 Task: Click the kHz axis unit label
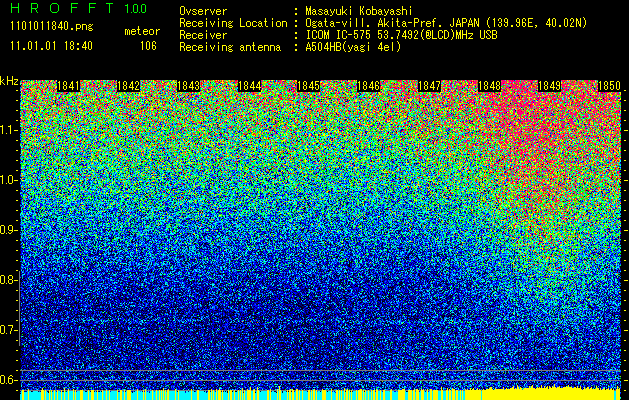point(9,81)
